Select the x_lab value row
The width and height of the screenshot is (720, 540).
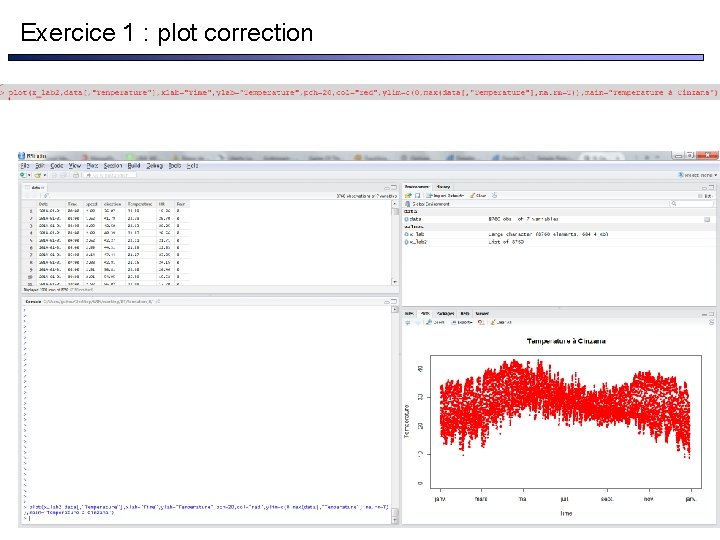click(558, 234)
